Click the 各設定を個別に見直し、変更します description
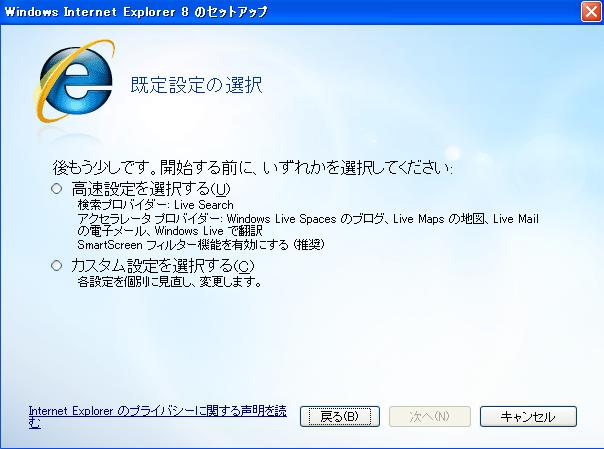 tap(169, 282)
